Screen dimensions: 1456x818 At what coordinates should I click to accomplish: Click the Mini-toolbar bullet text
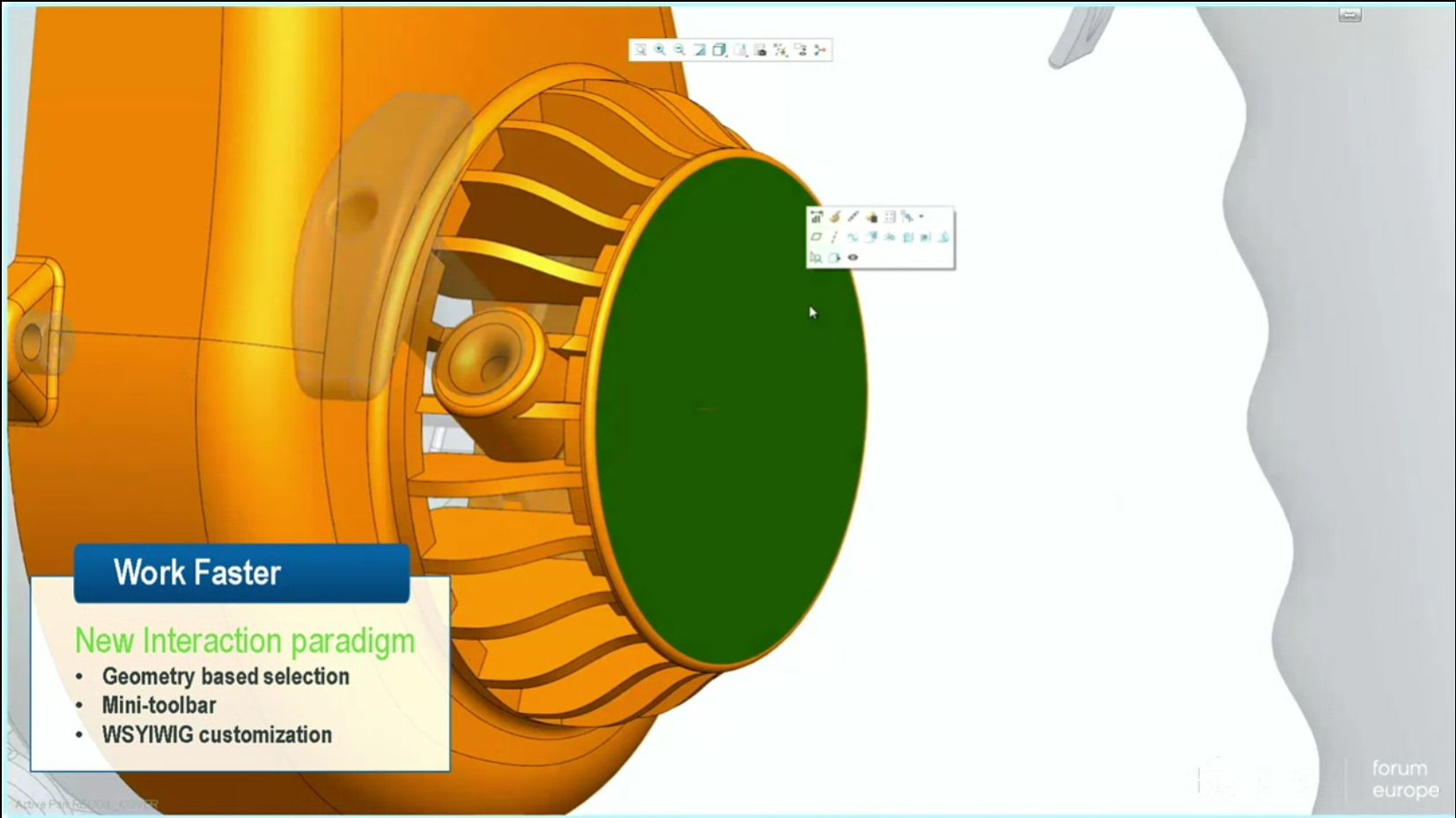159,705
